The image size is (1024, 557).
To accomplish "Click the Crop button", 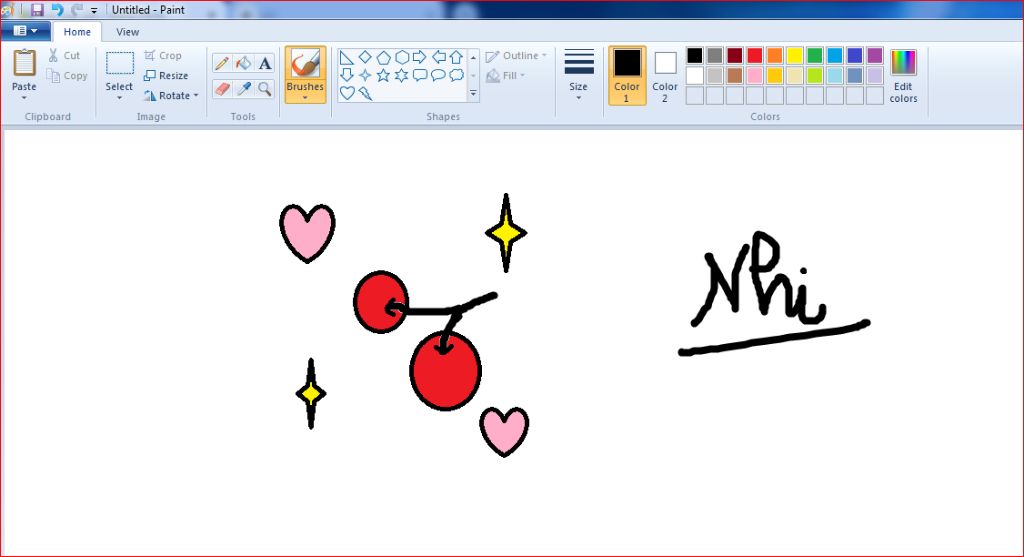I will tap(163, 56).
